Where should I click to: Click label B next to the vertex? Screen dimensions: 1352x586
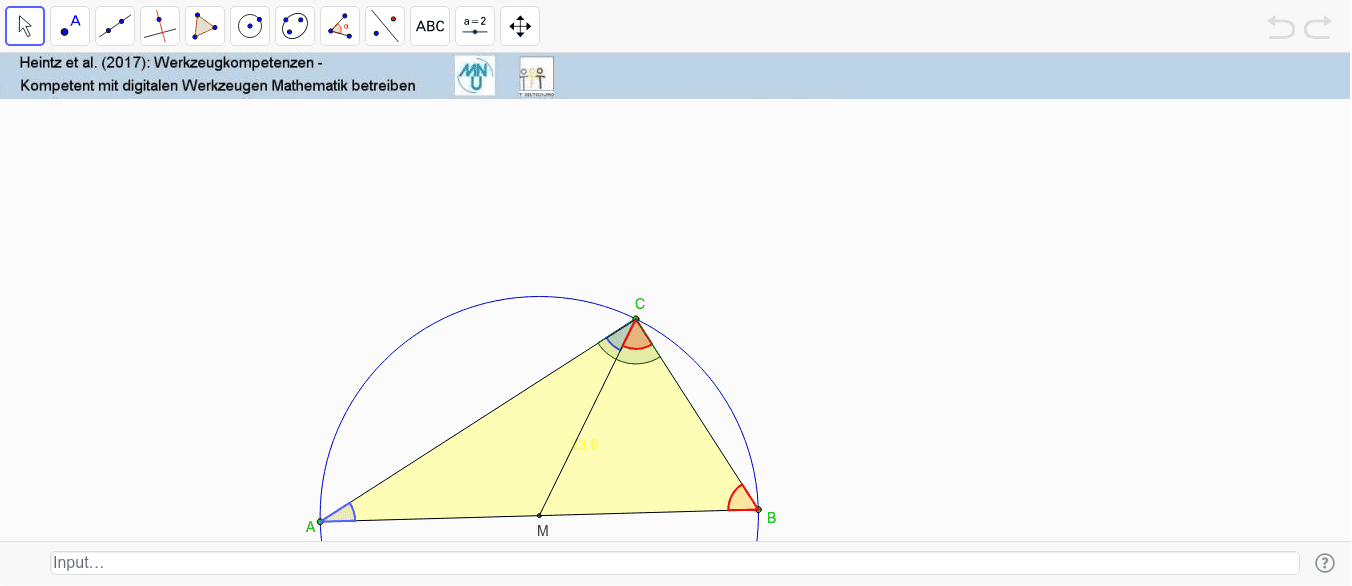click(771, 518)
